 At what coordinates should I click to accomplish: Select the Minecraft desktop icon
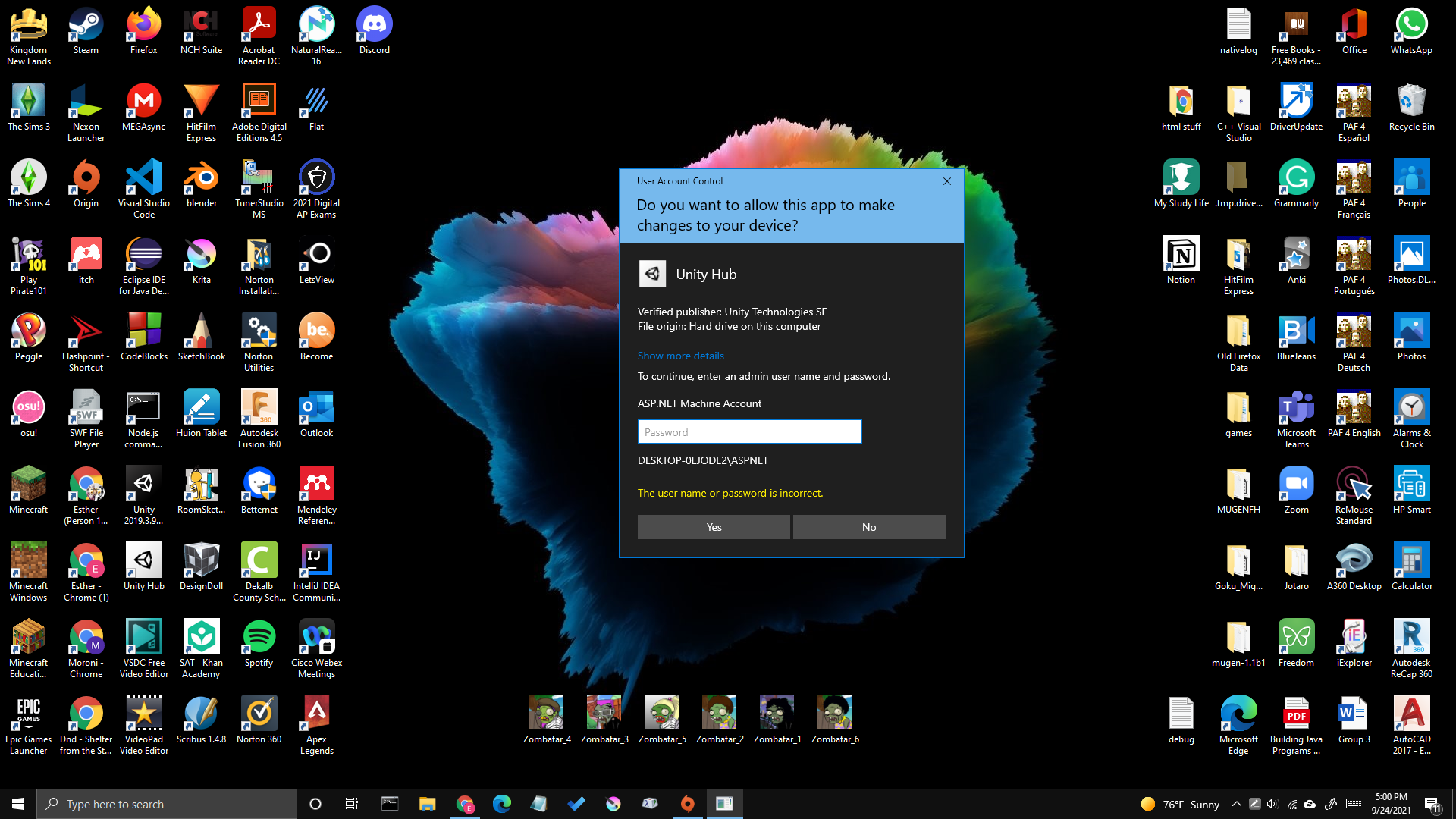coord(29,491)
